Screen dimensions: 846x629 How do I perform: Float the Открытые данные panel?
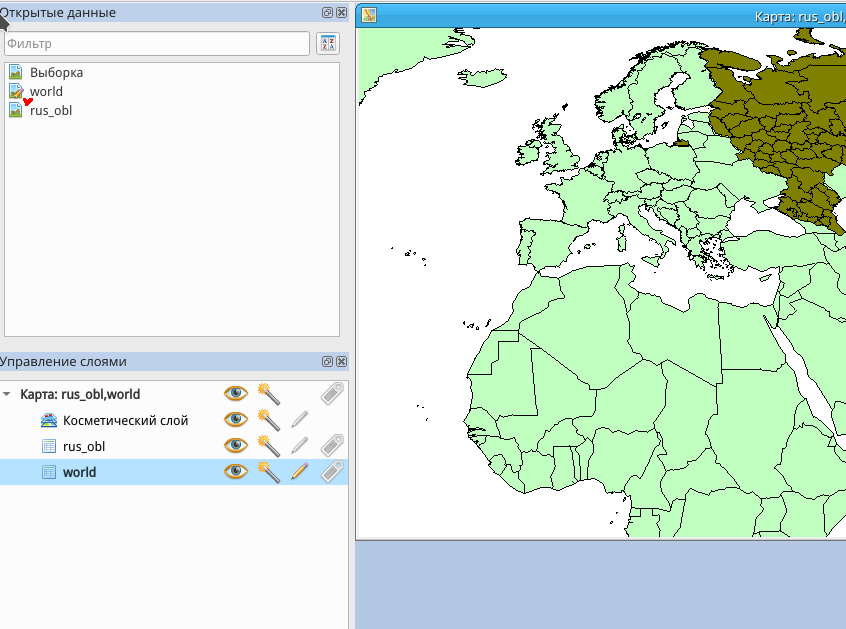pyautogui.click(x=327, y=13)
